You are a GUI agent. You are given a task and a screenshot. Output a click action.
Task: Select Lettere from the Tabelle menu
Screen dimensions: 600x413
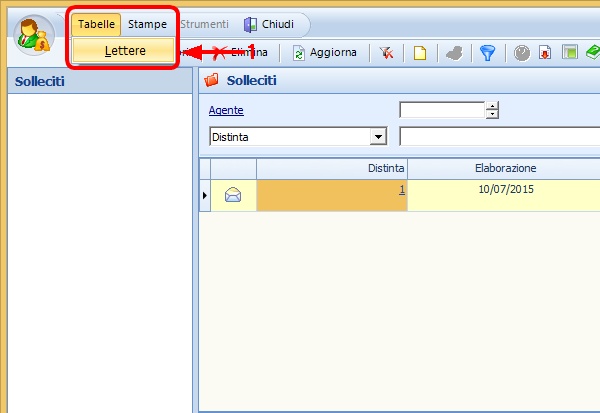tap(124, 52)
